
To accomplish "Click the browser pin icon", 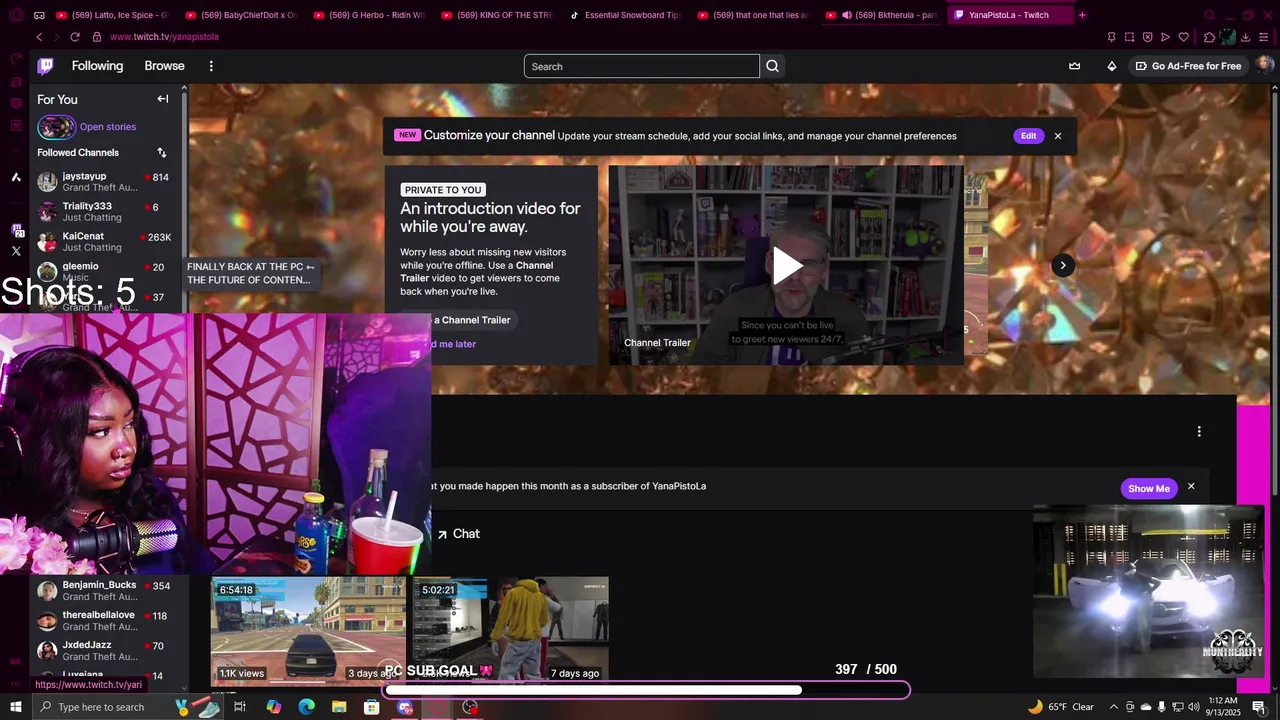I will click(x=1111, y=37).
